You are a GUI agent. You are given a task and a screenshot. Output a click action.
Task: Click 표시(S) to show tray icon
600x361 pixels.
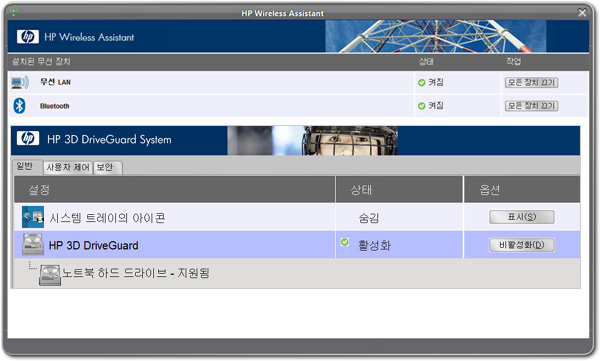click(522, 217)
